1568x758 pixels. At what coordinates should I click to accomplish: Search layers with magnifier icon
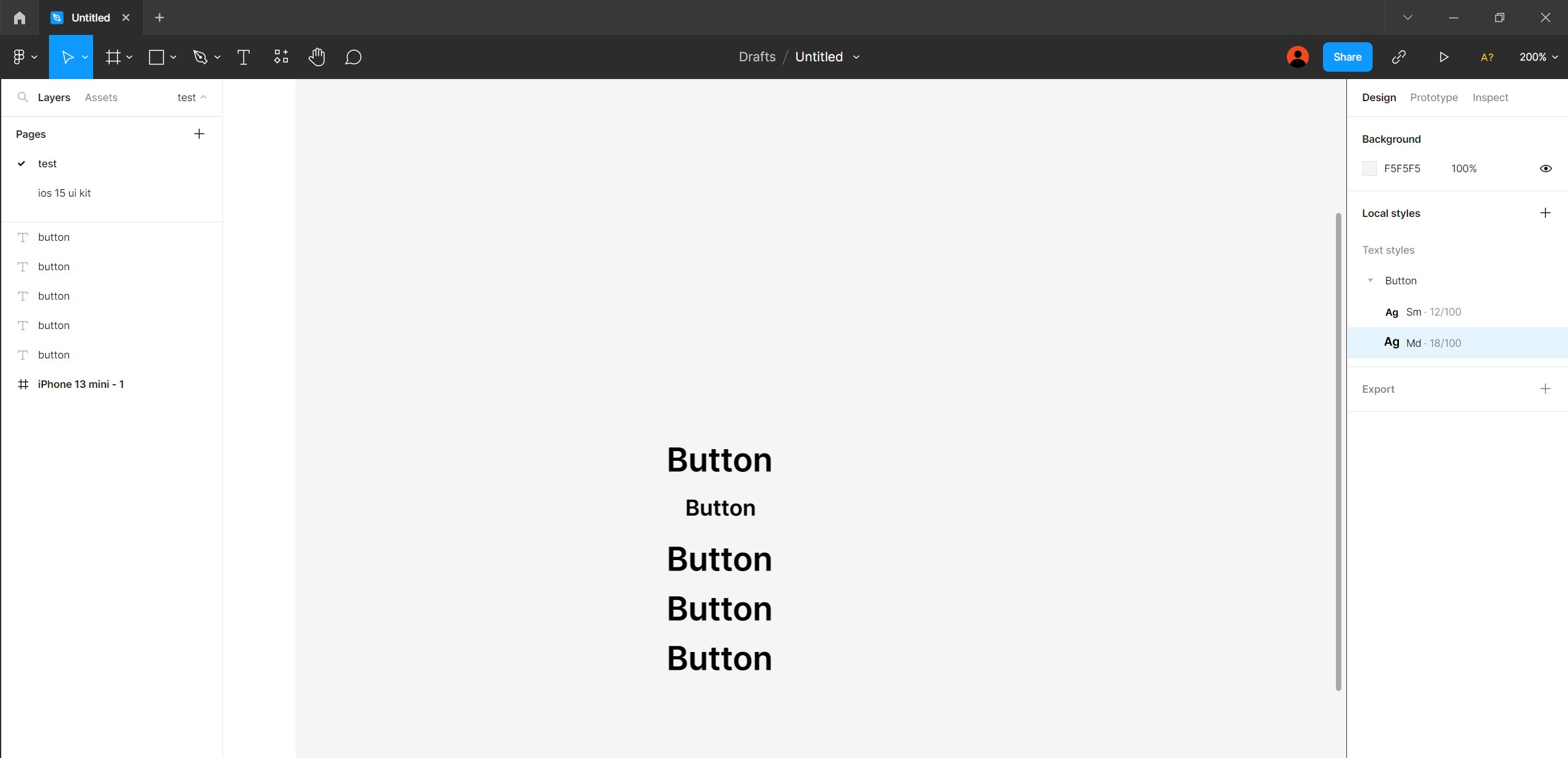[23, 97]
